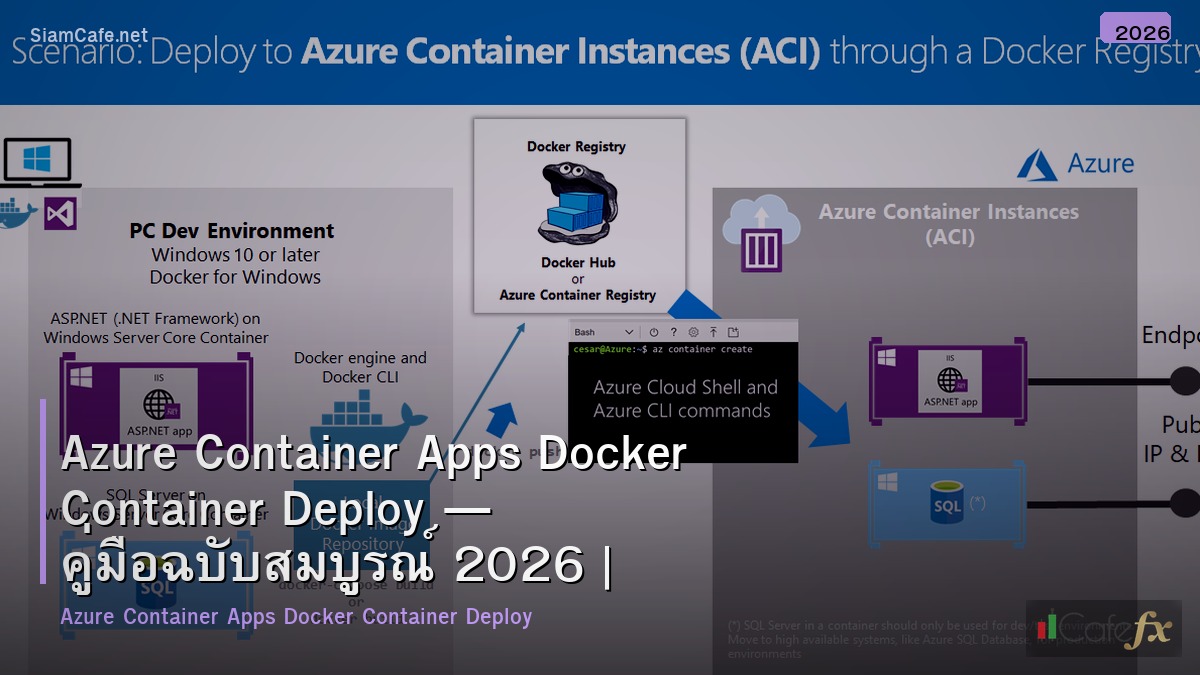Image resolution: width=1200 pixels, height=675 pixels.
Task: Open a new Cloud Shell window icon
Action: (x=734, y=332)
